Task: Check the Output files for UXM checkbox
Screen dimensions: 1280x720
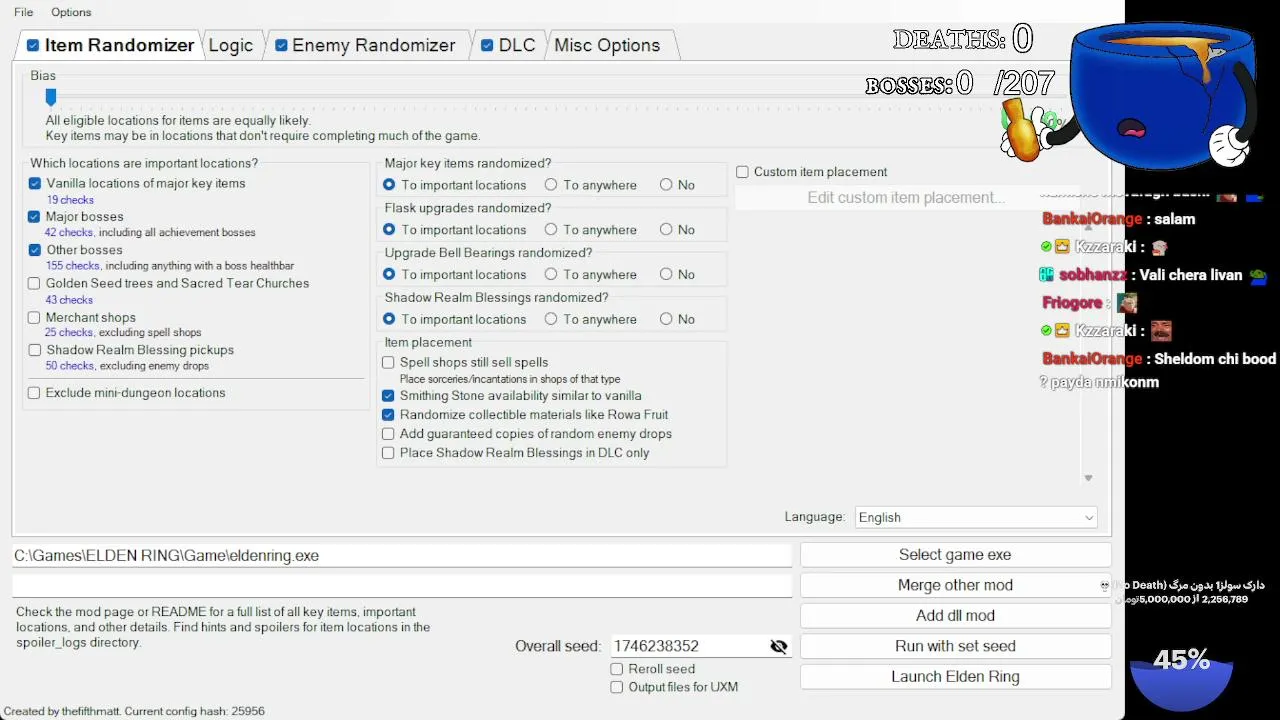Action: pyautogui.click(x=617, y=687)
